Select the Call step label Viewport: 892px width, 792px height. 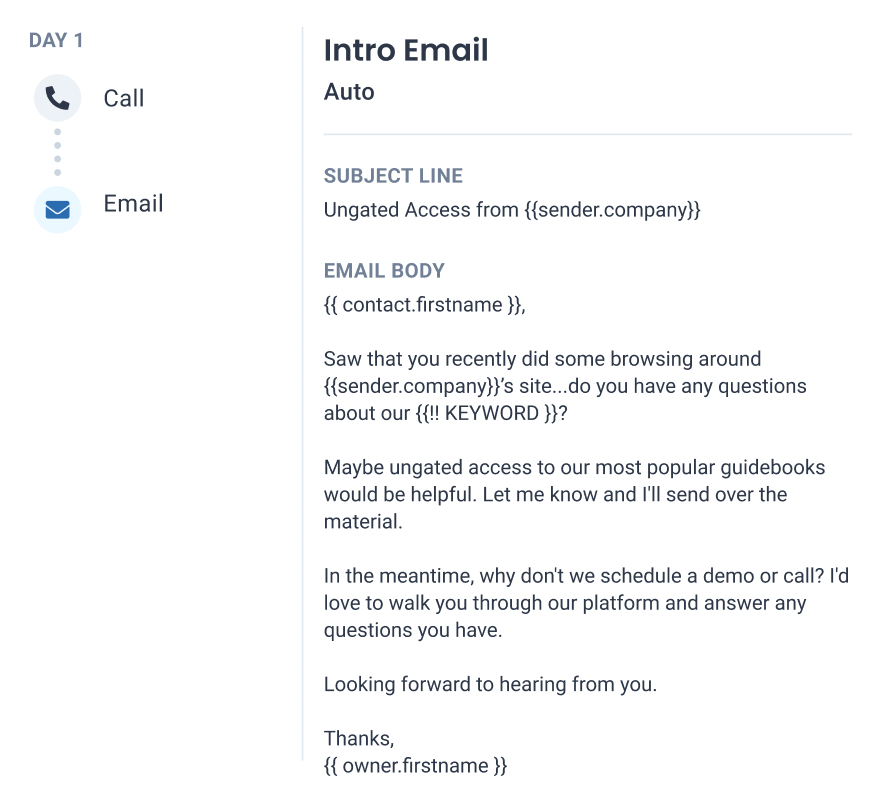click(123, 98)
